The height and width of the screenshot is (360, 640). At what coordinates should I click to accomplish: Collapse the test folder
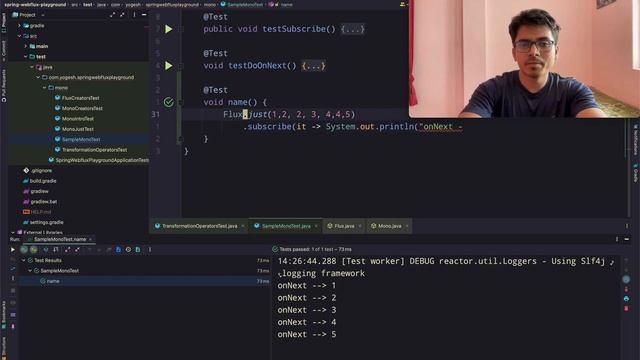pyautogui.click(x=26, y=57)
